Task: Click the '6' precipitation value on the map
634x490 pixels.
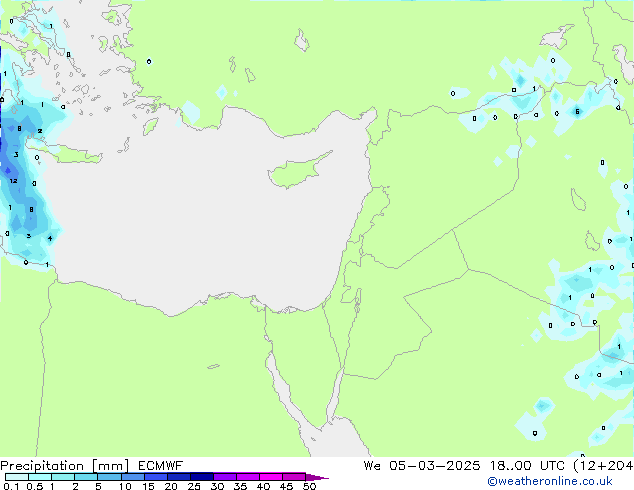Action: [x=577, y=112]
